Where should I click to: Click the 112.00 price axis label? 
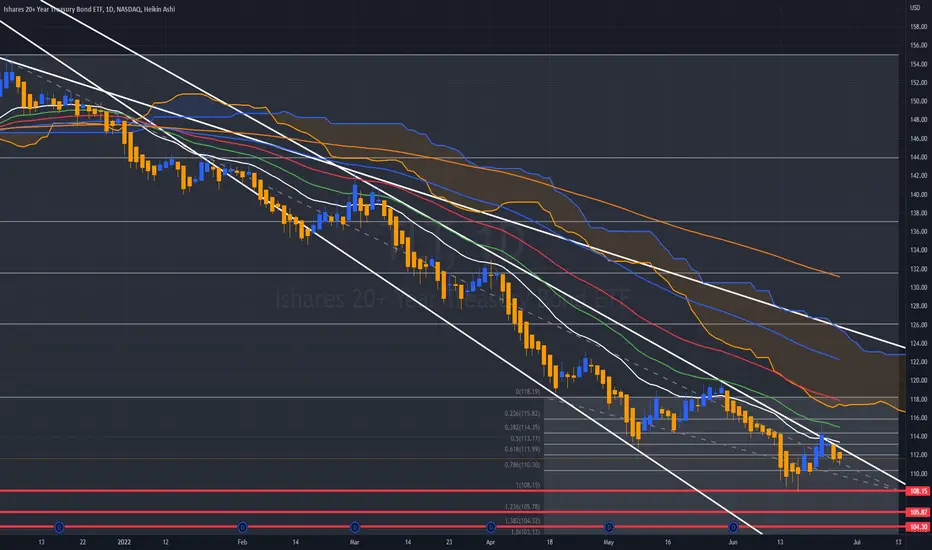click(918, 455)
